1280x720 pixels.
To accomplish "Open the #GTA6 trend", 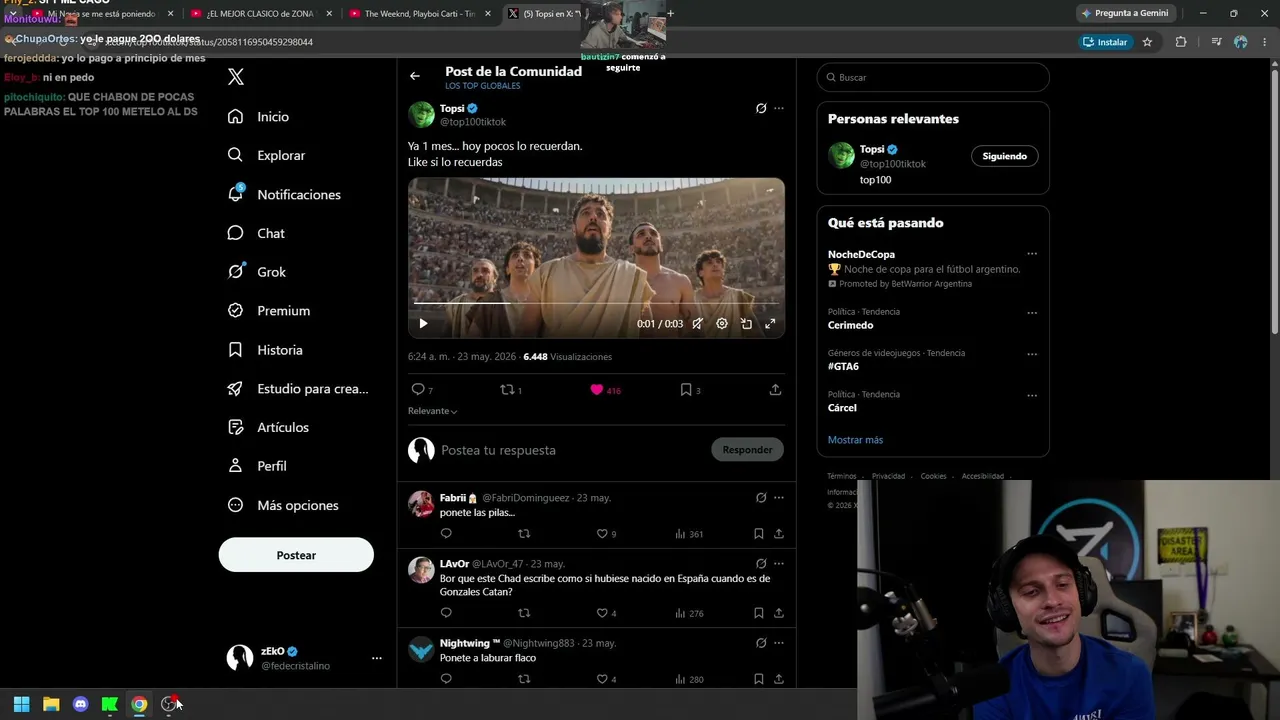I will [843, 367].
